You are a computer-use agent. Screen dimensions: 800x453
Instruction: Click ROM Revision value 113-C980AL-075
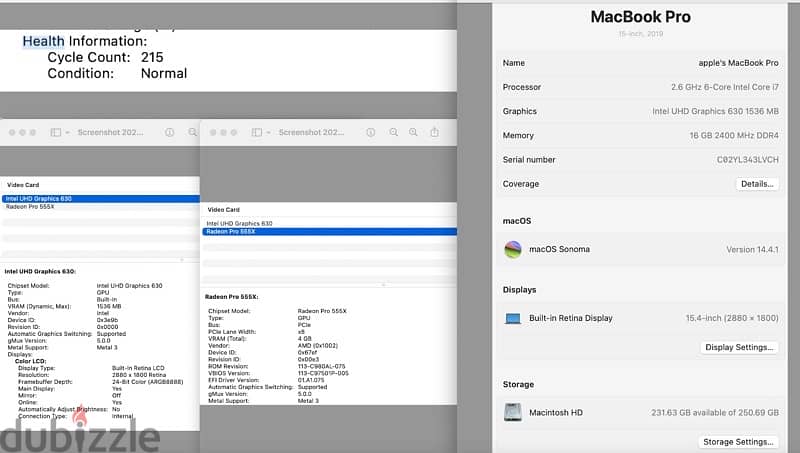321,366
